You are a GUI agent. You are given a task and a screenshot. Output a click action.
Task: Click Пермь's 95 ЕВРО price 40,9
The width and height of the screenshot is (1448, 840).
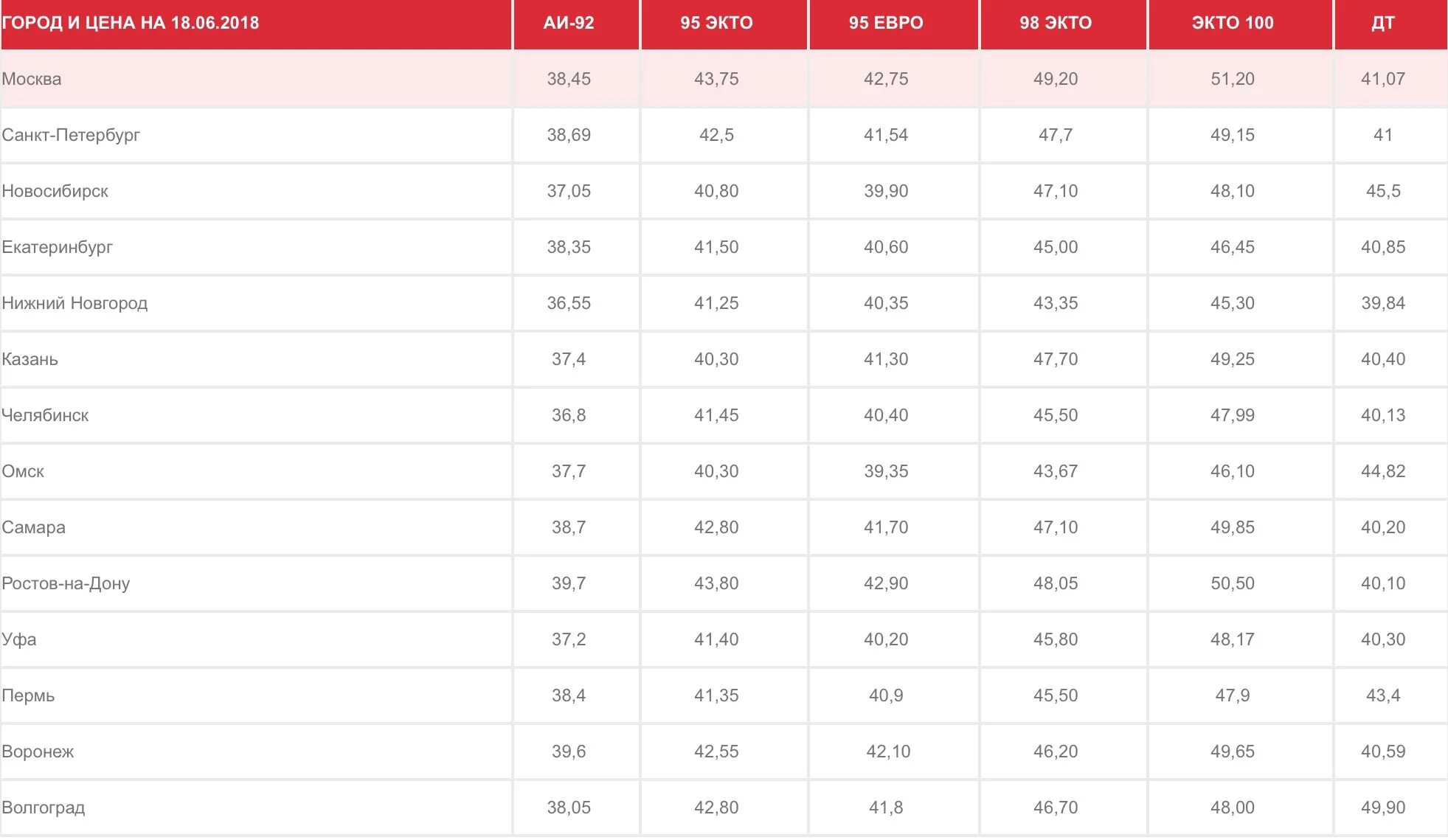tap(886, 695)
